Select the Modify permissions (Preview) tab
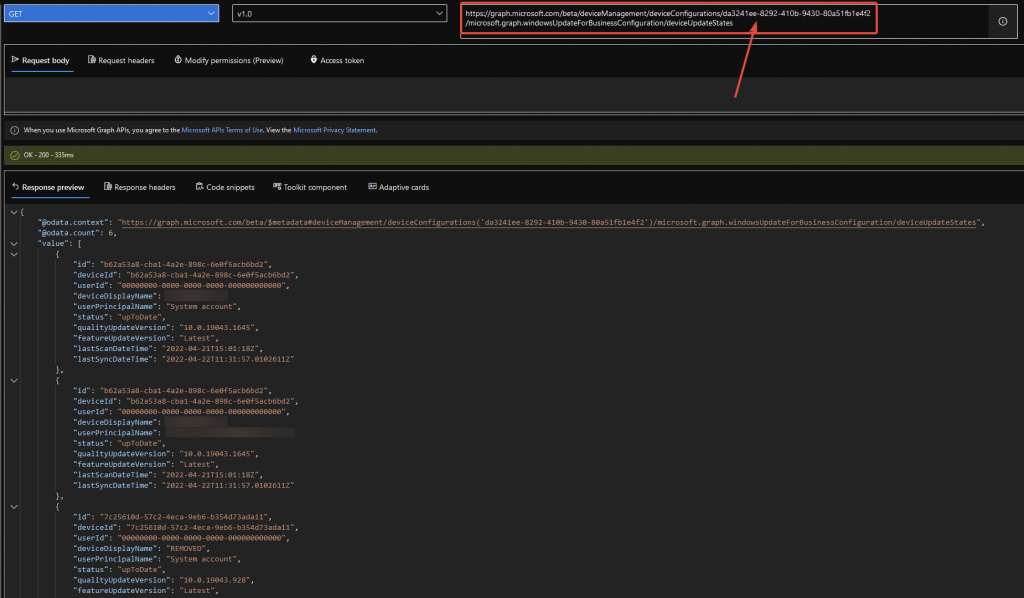1024x598 pixels. pos(229,60)
